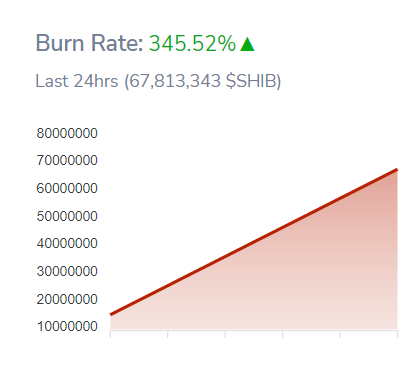This screenshot has height=377, width=419.
Task: Click the chart line's lowest starting point
Action: point(111,314)
